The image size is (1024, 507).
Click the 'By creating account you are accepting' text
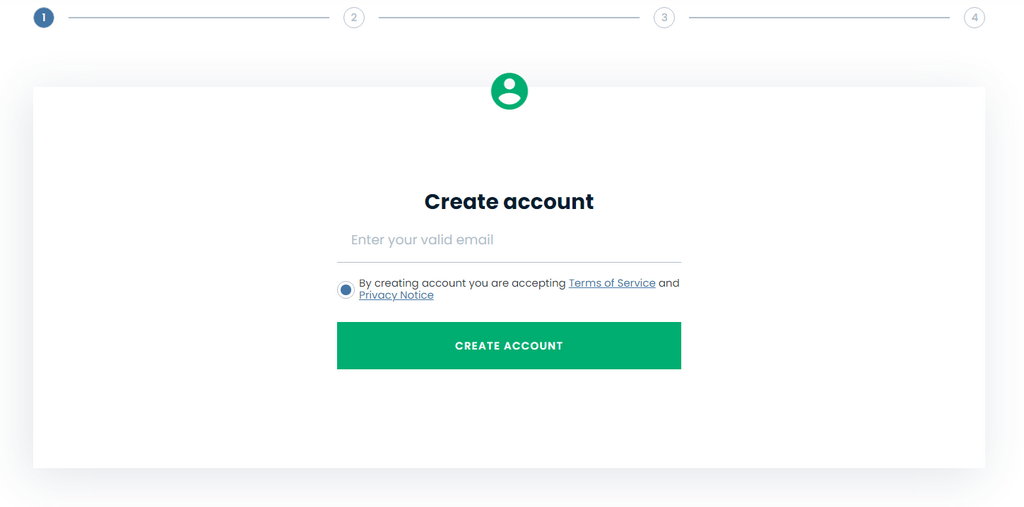click(x=462, y=284)
